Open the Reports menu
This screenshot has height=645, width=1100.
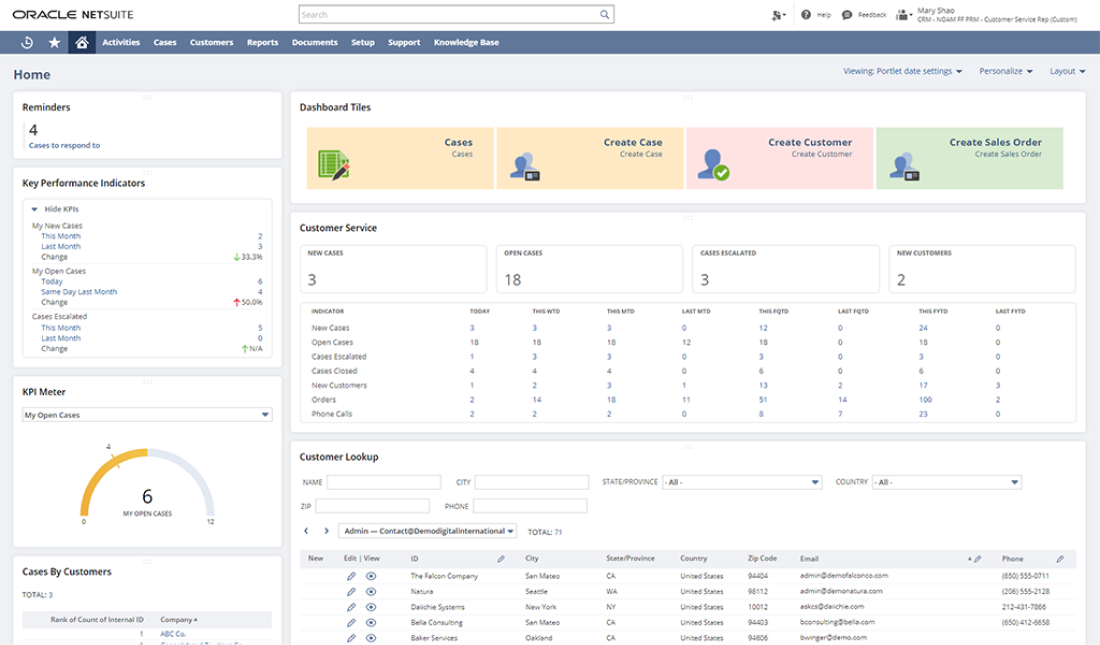[x=262, y=43]
